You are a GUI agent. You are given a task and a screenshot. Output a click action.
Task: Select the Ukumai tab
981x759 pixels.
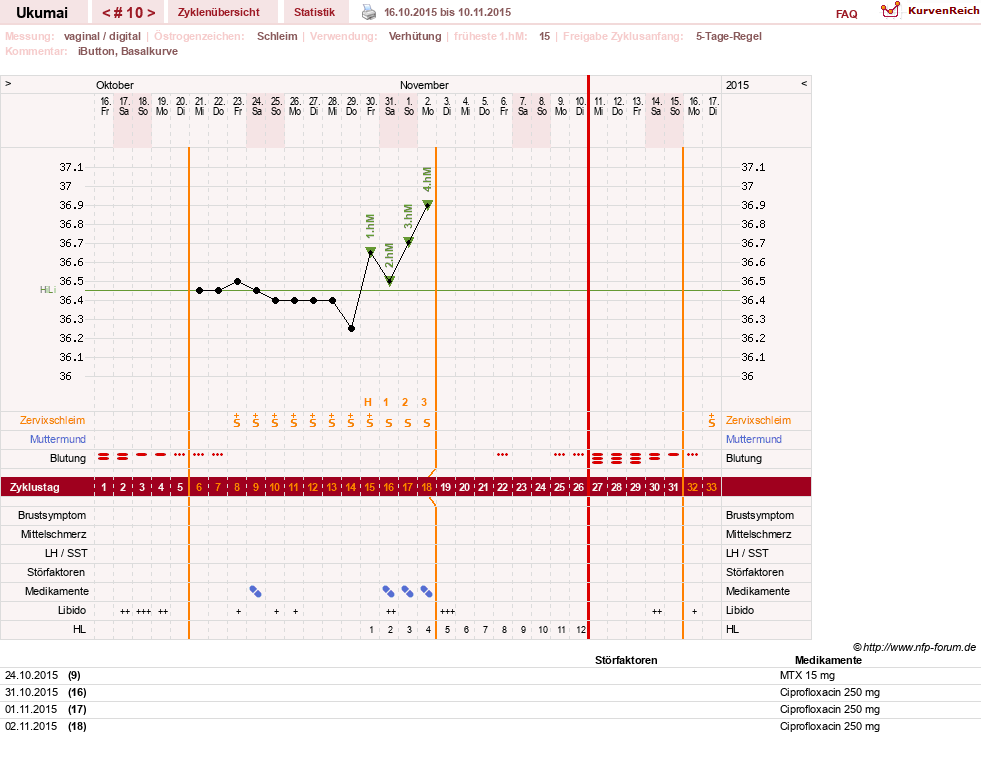click(42, 13)
